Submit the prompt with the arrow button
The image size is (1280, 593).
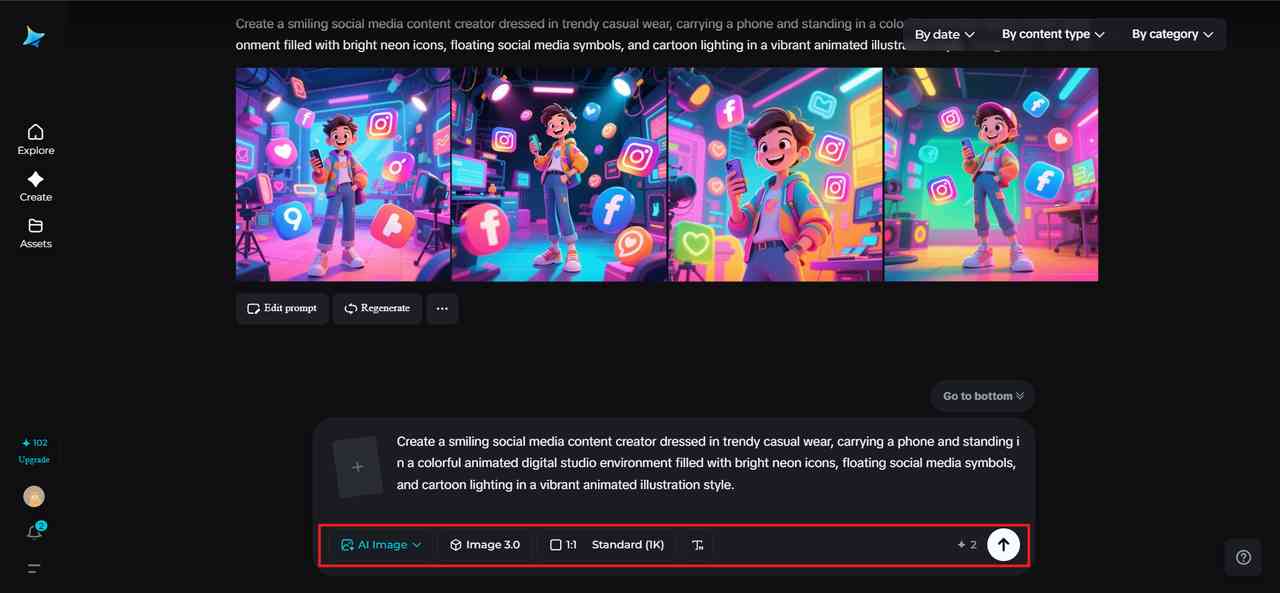(1004, 545)
